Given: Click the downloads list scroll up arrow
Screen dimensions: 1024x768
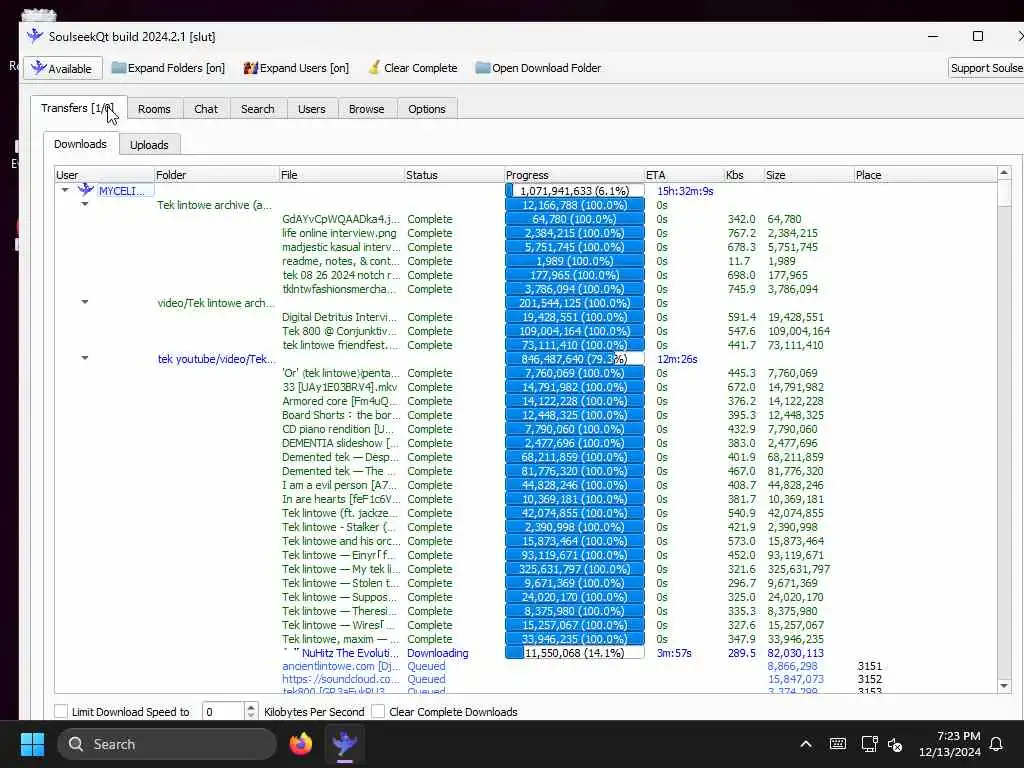Looking at the screenshot, I should 1004,173.
